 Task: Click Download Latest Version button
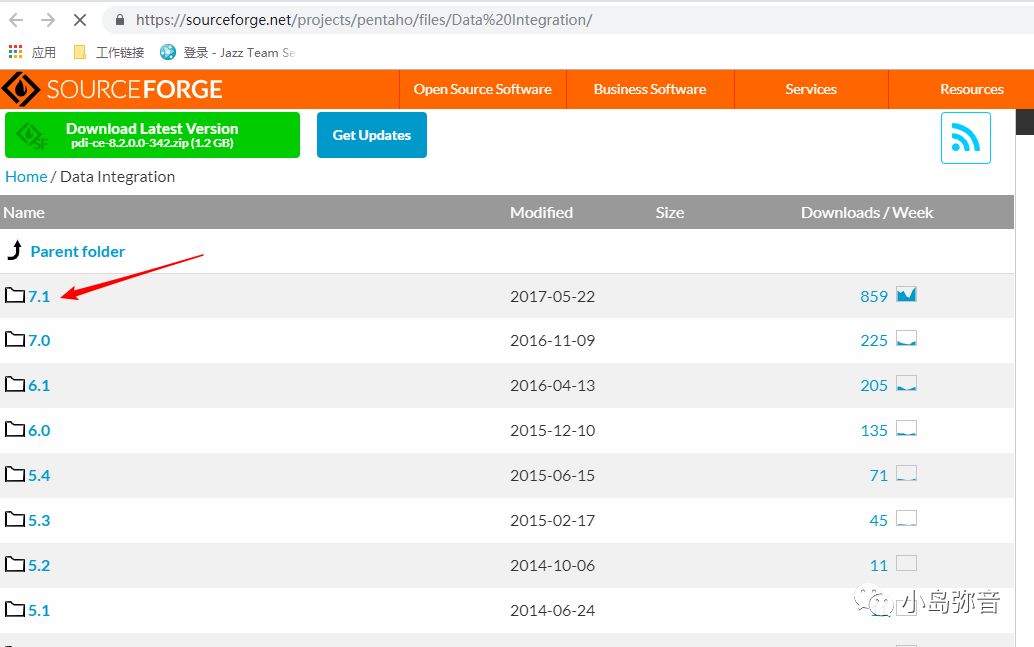(152, 135)
